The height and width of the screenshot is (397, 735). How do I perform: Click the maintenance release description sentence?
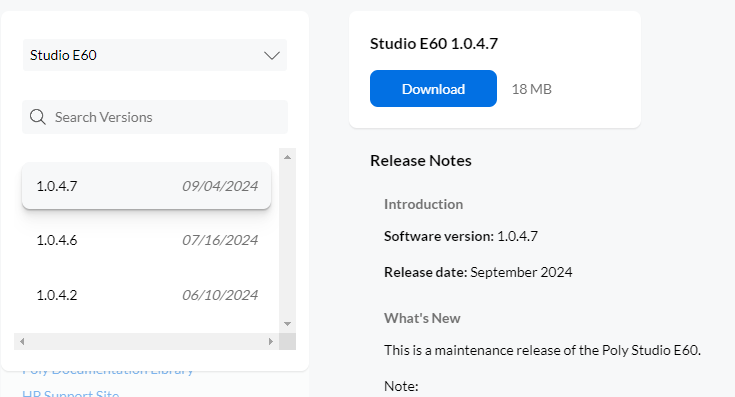click(x=542, y=350)
